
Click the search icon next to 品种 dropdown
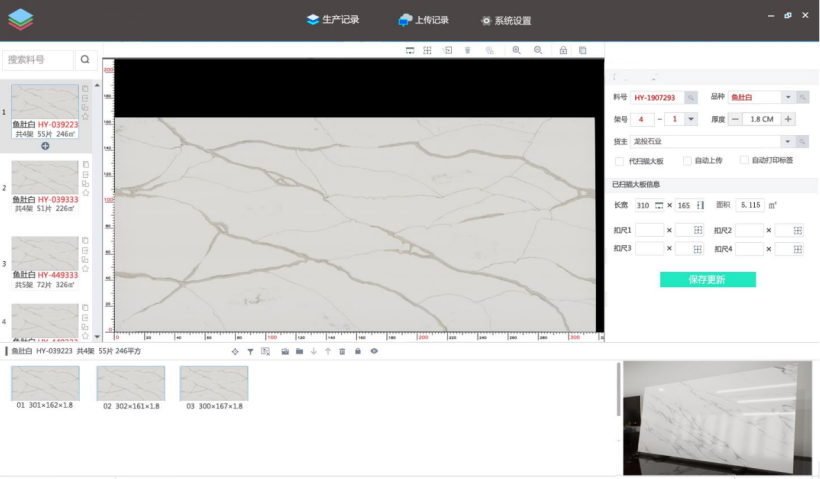tap(802, 97)
